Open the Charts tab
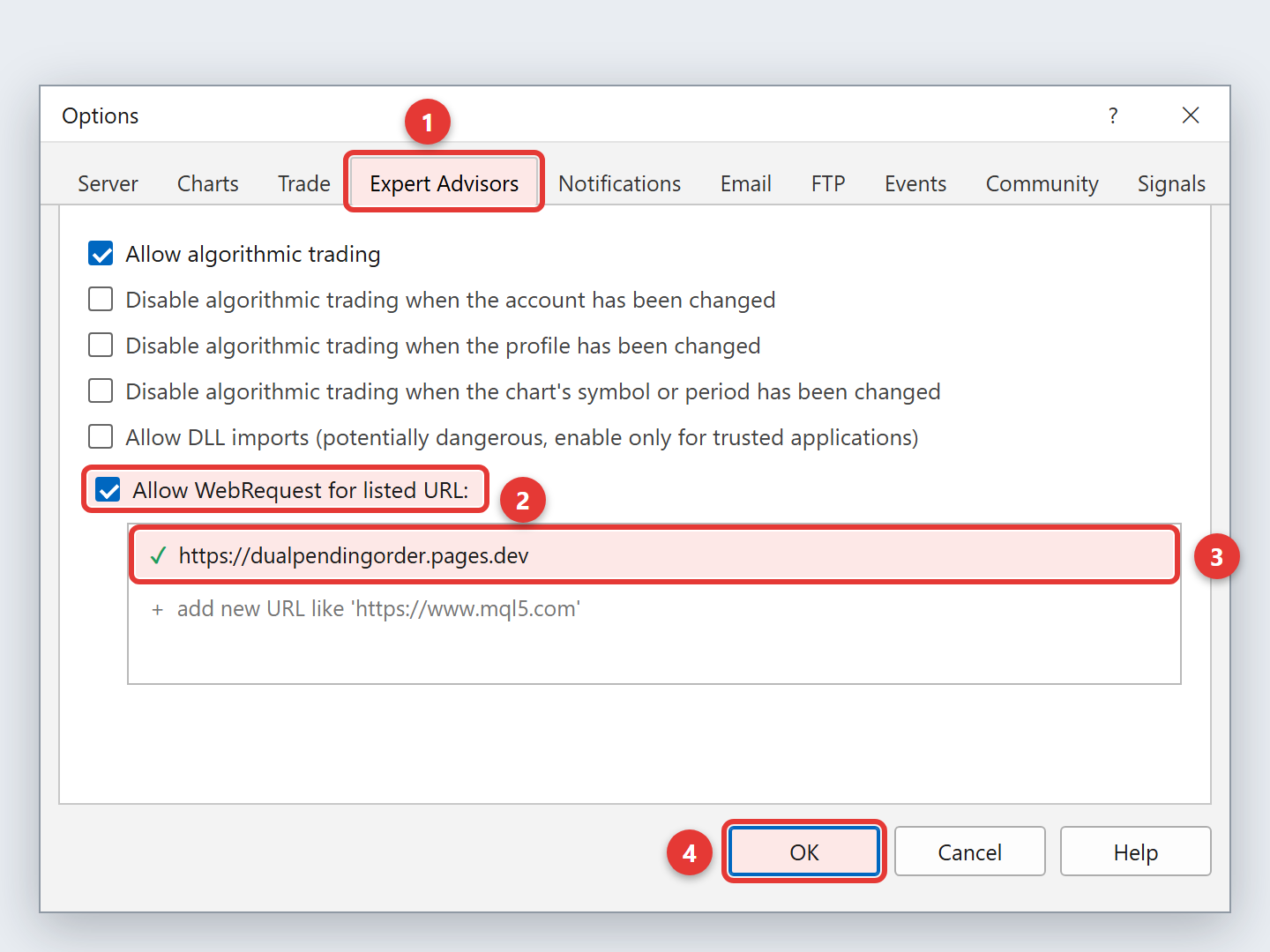Image resolution: width=1270 pixels, height=952 pixels. (208, 183)
